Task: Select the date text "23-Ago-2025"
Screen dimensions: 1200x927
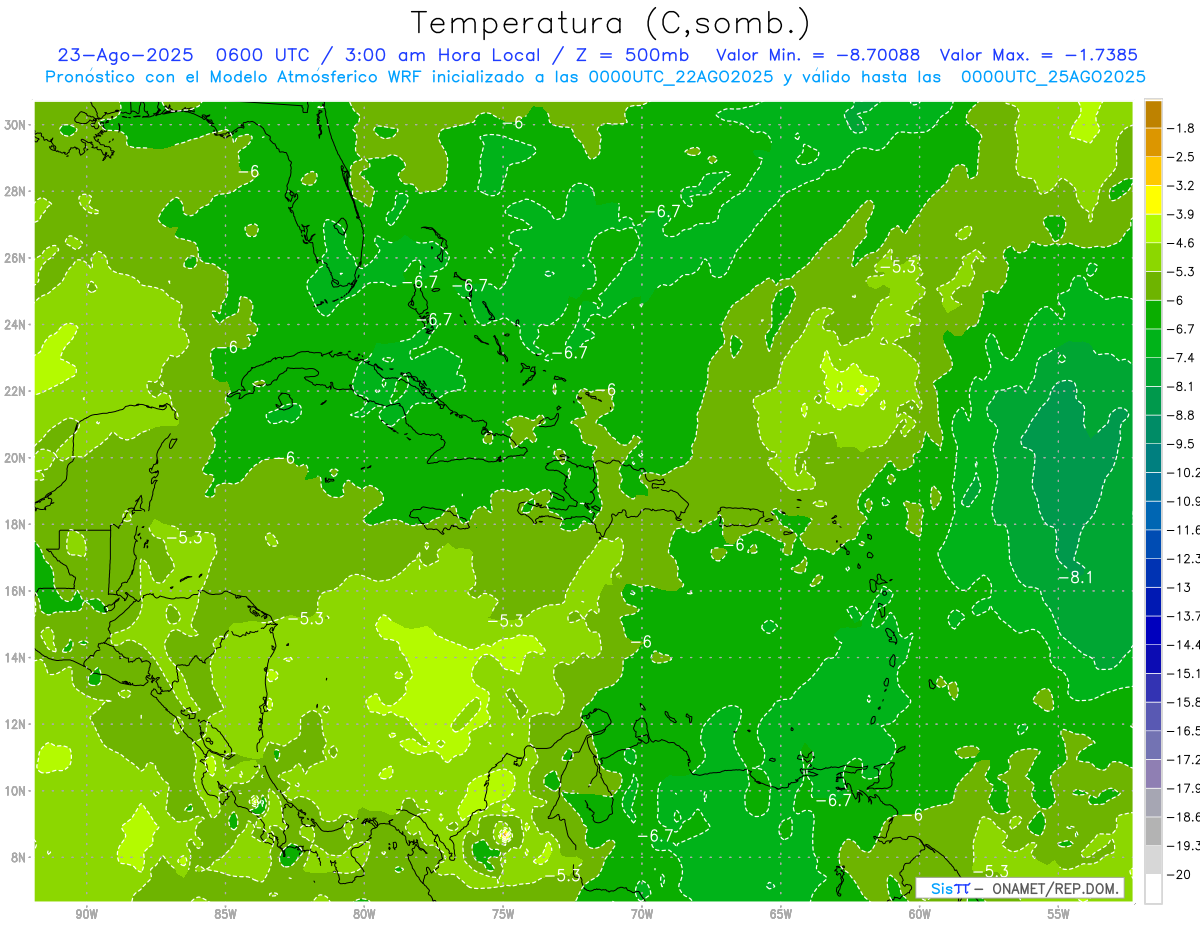Action: point(124,55)
